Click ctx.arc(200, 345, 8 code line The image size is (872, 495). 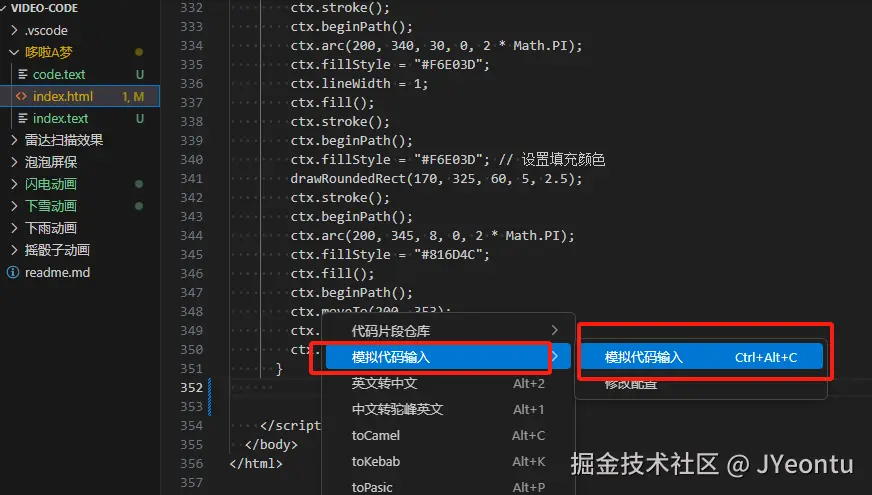click(432, 236)
